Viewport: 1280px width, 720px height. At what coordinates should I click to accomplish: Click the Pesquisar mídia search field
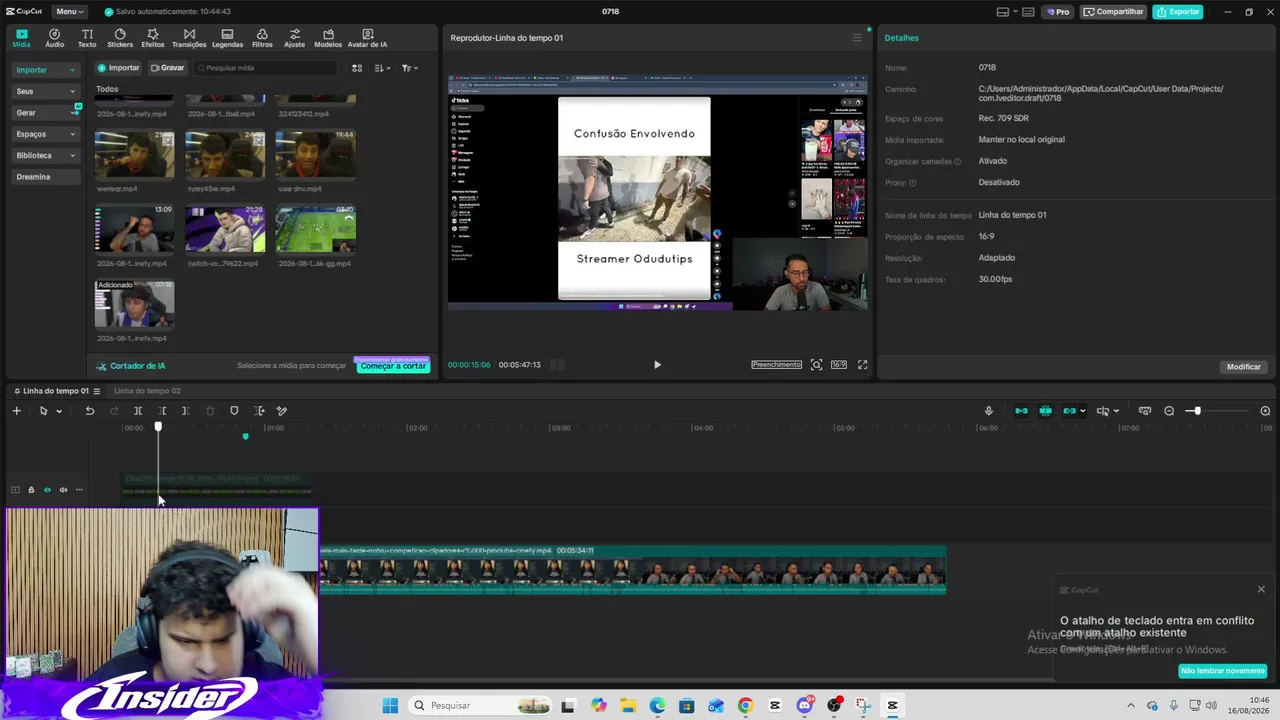point(265,68)
